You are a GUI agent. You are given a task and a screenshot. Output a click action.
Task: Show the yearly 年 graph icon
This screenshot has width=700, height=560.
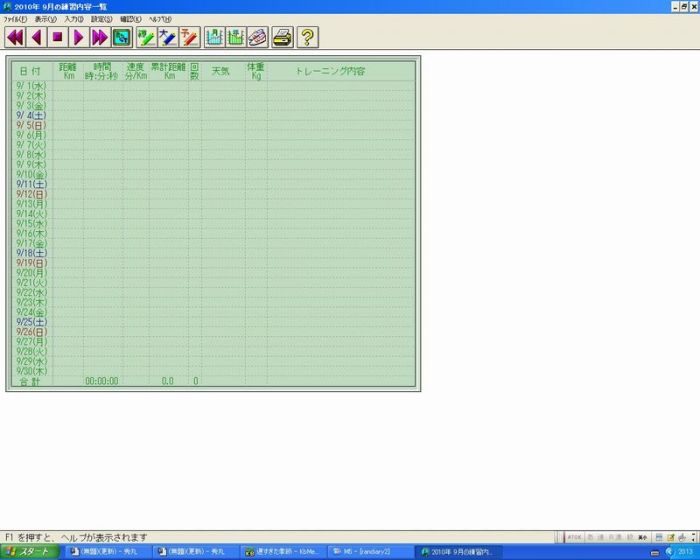[236, 38]
